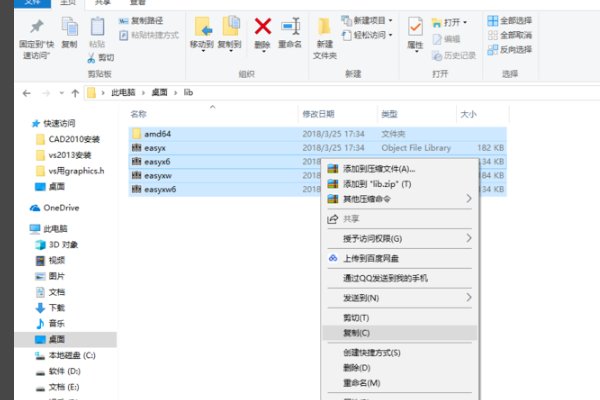Open 快速访问 in the sidebar
600x400 pixels.
tap(59, 123)
